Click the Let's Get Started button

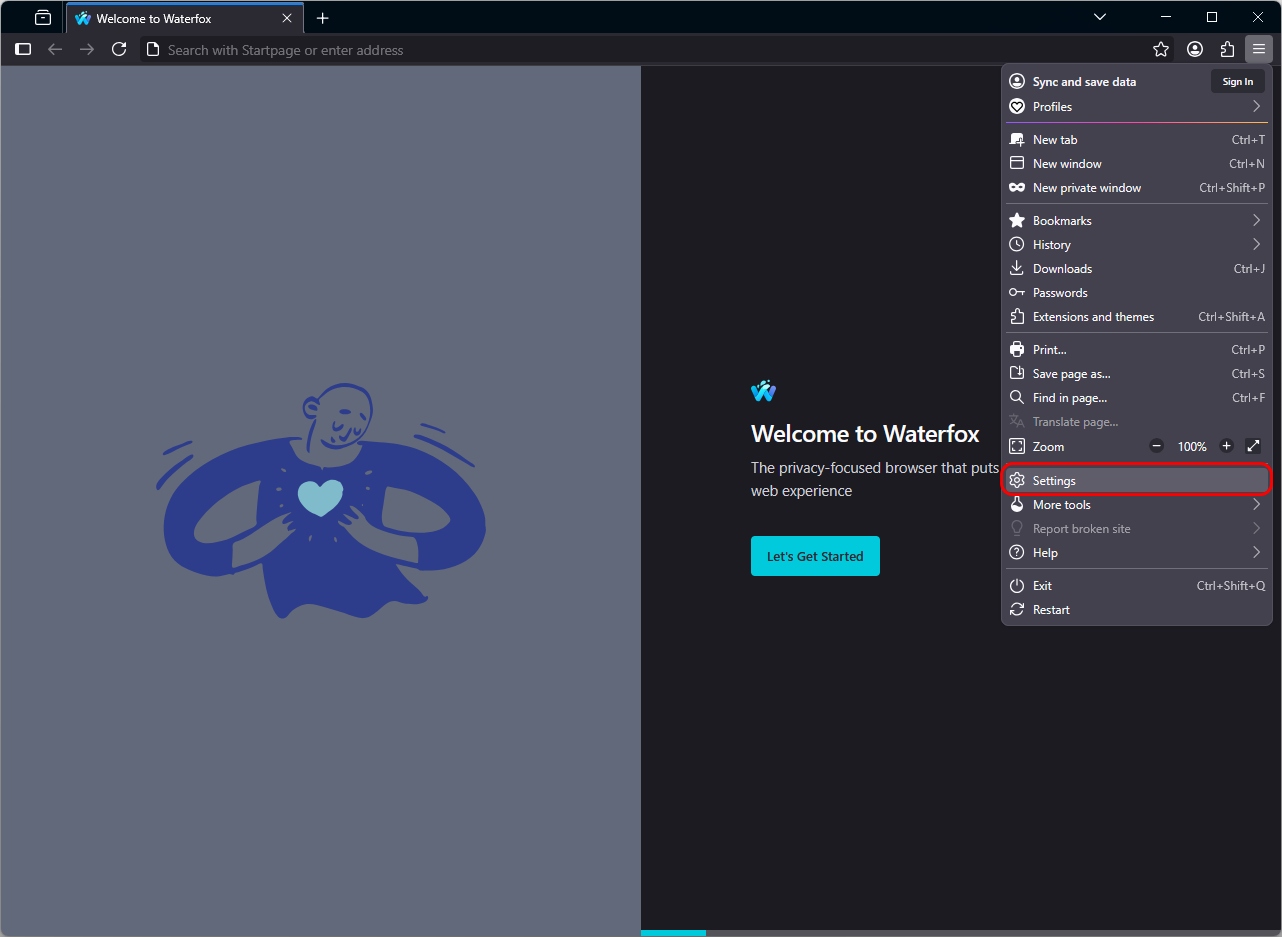[815, 556]
